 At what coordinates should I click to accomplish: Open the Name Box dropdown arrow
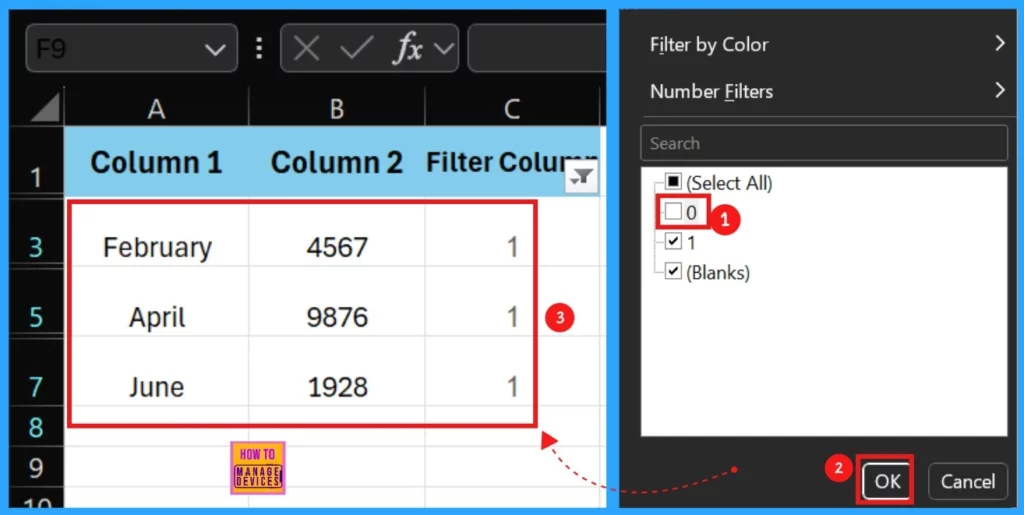216,49
